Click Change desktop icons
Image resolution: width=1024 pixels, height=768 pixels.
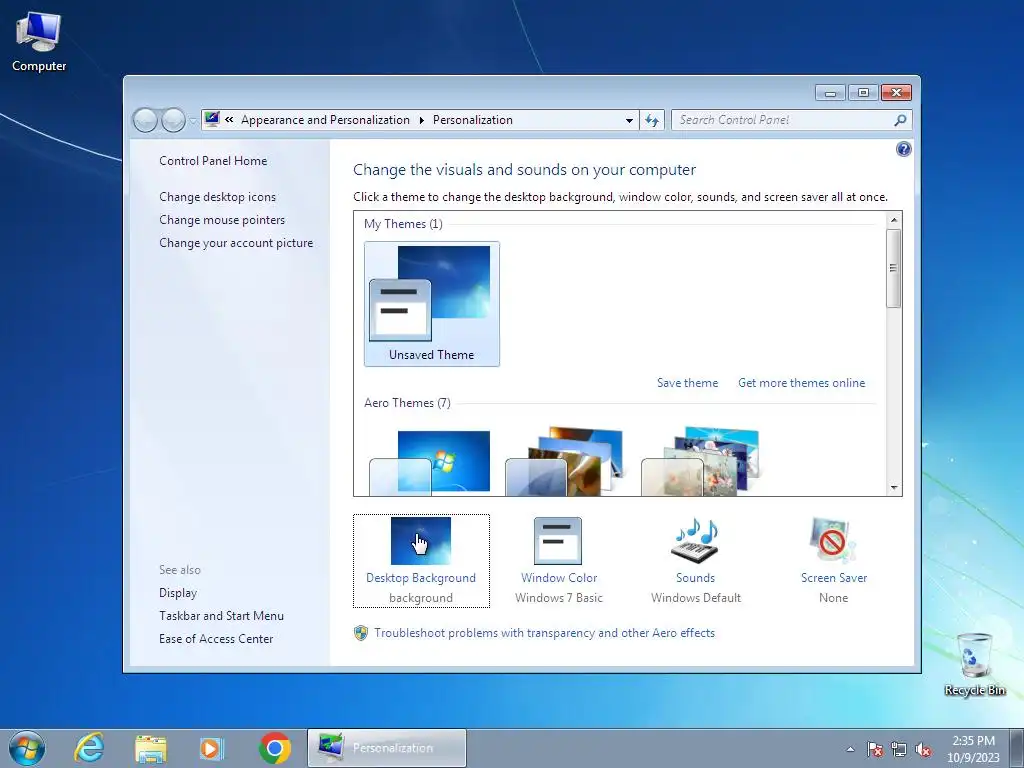tap(217, 197)
